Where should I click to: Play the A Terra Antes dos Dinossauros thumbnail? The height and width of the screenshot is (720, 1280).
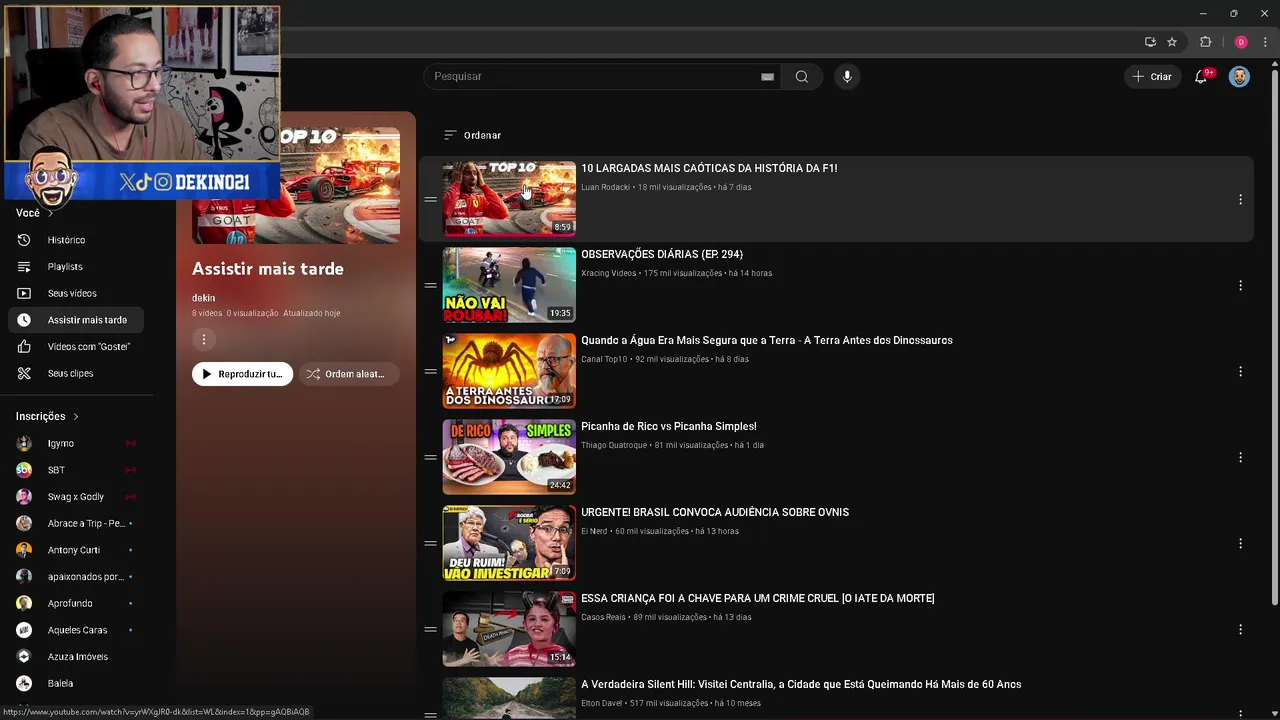(509, 371)
